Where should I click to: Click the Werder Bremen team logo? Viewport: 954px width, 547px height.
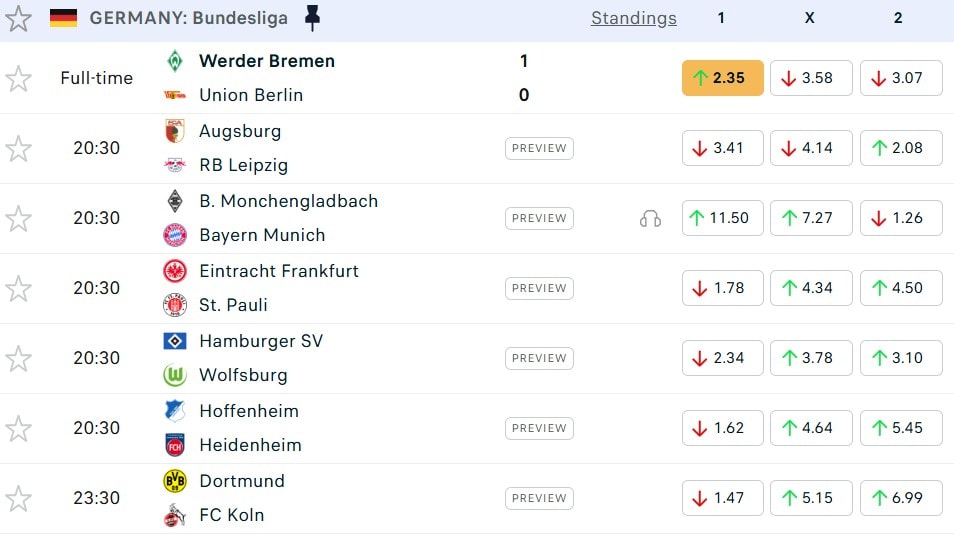175,61
